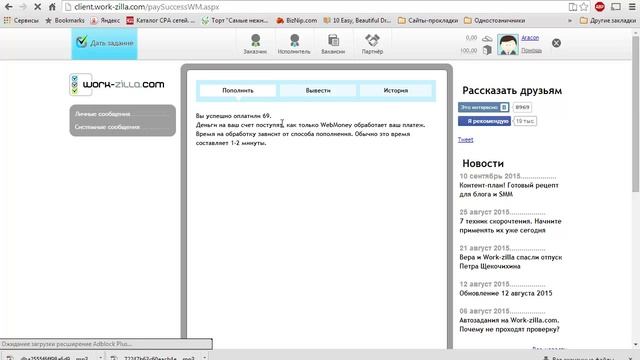This screenshot has width=640, height=360.
Task: Click the Aracon username link
Action: coord(530,38)
